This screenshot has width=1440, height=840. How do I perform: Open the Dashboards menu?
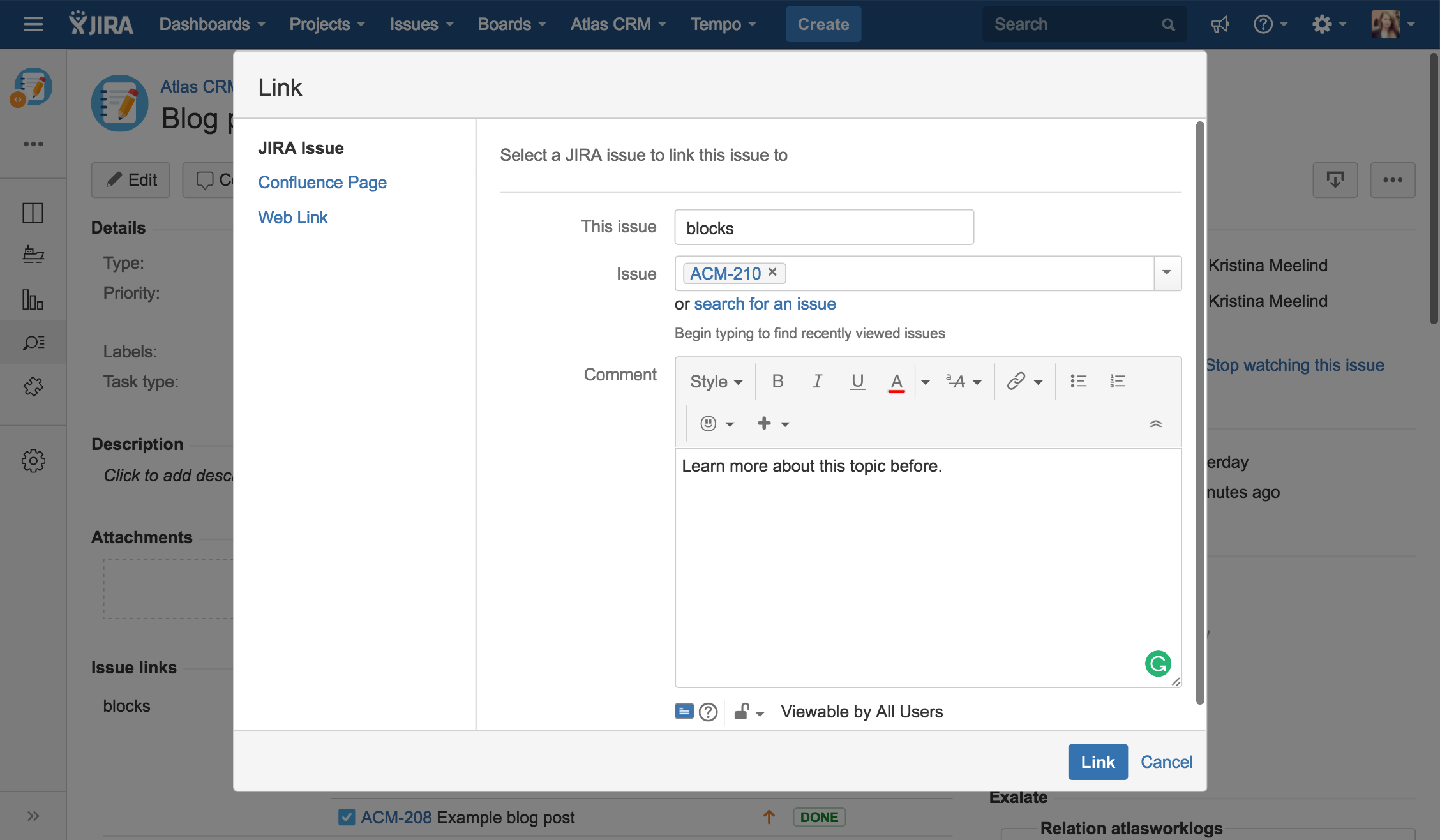pos(212,24)
